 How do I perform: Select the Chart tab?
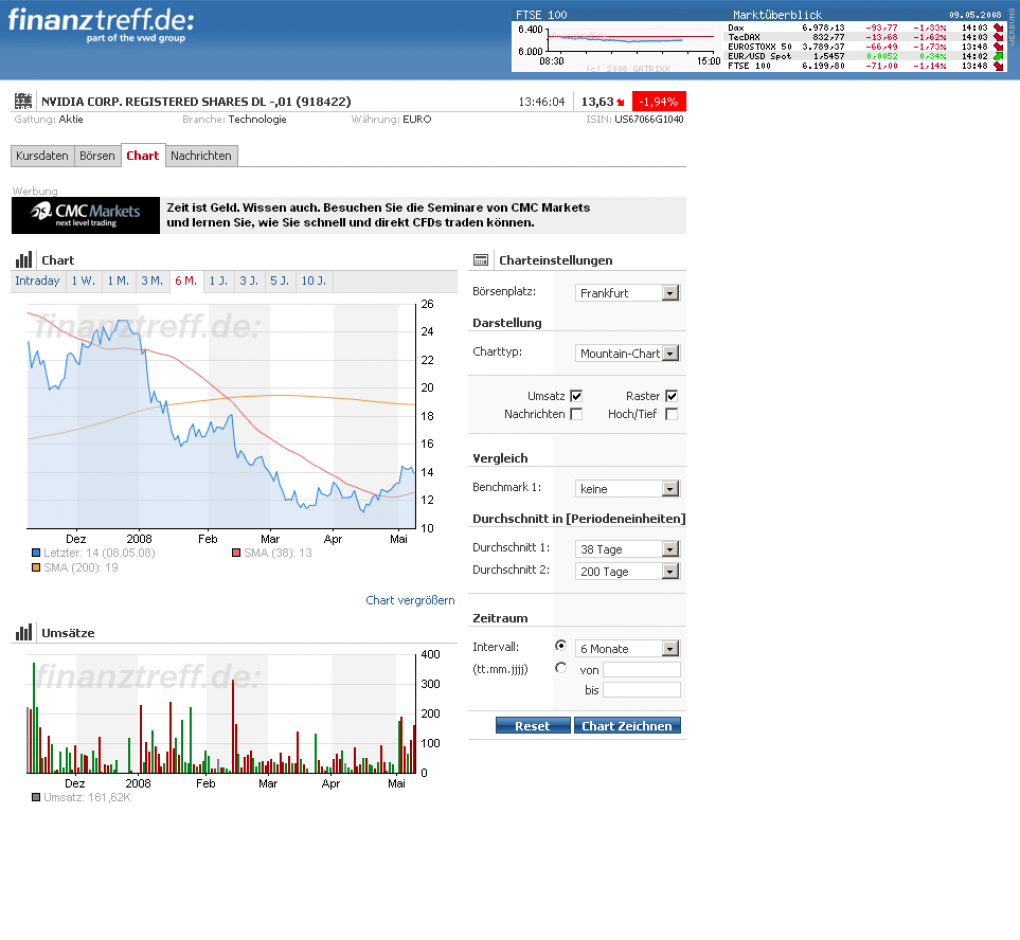[x=143, y=155]
